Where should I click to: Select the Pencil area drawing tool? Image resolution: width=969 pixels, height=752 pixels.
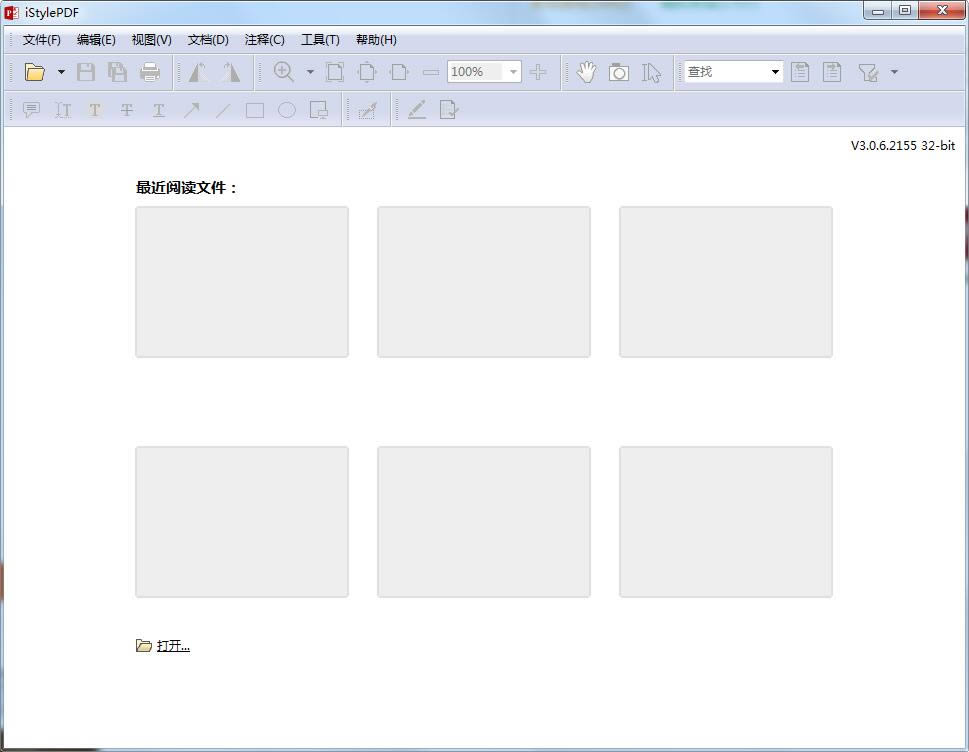coord(367,110)
